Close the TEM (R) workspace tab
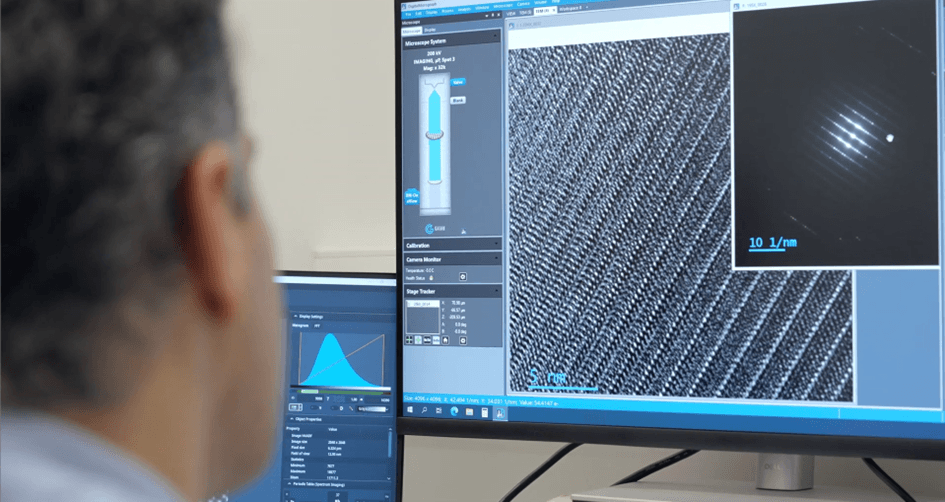Image resolution: width=945 pixels, height=502 pixels. coord(554,10)
